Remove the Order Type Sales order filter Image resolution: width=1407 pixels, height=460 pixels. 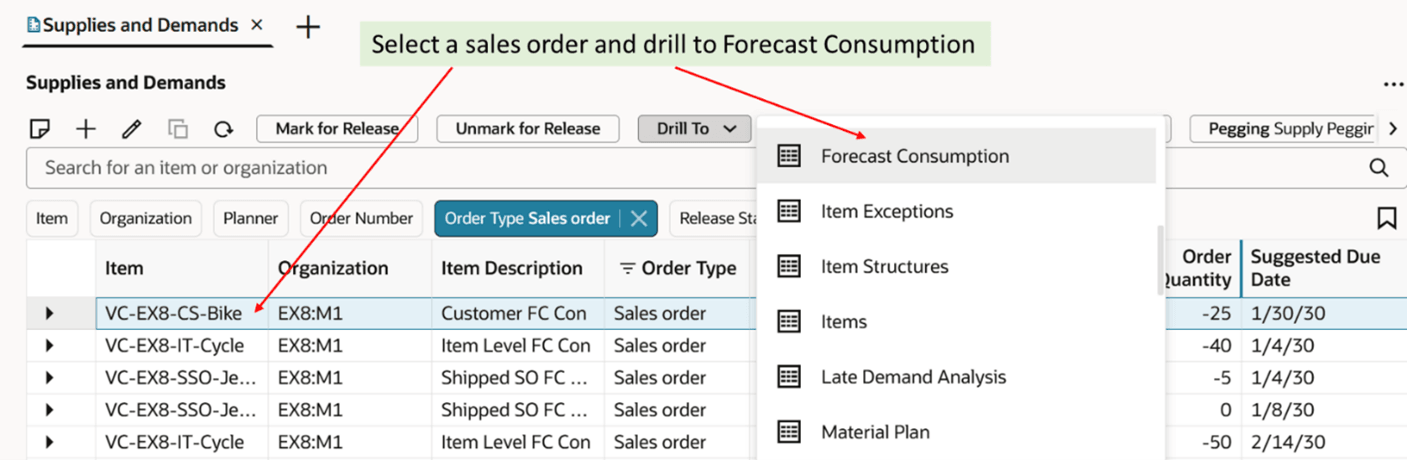point(639,218)
